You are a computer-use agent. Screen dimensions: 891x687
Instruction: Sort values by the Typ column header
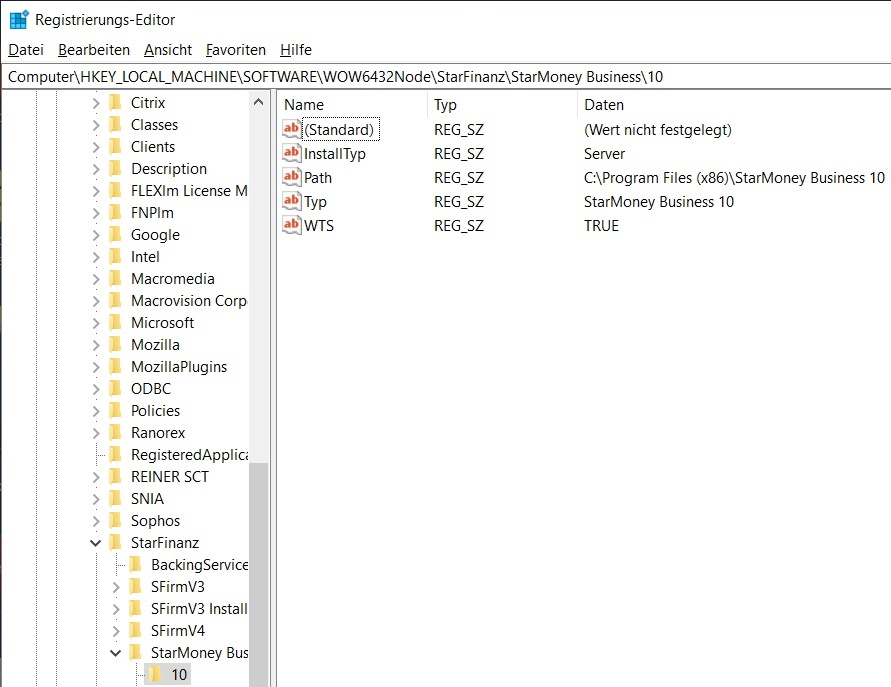click(502, 105)
